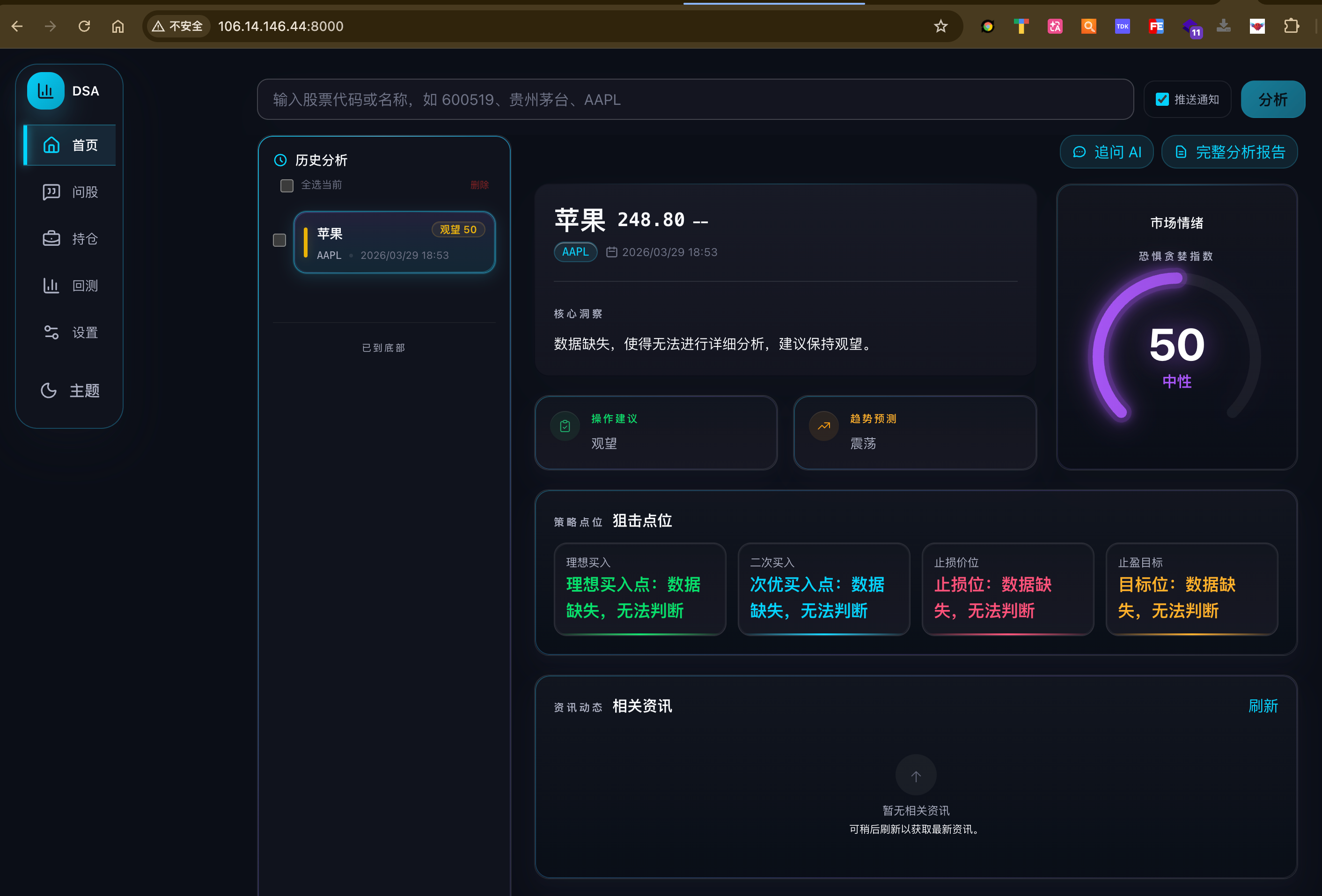Open 完整分析报告
This screenshot has height=896, width=1322.
pos(1229,152)
